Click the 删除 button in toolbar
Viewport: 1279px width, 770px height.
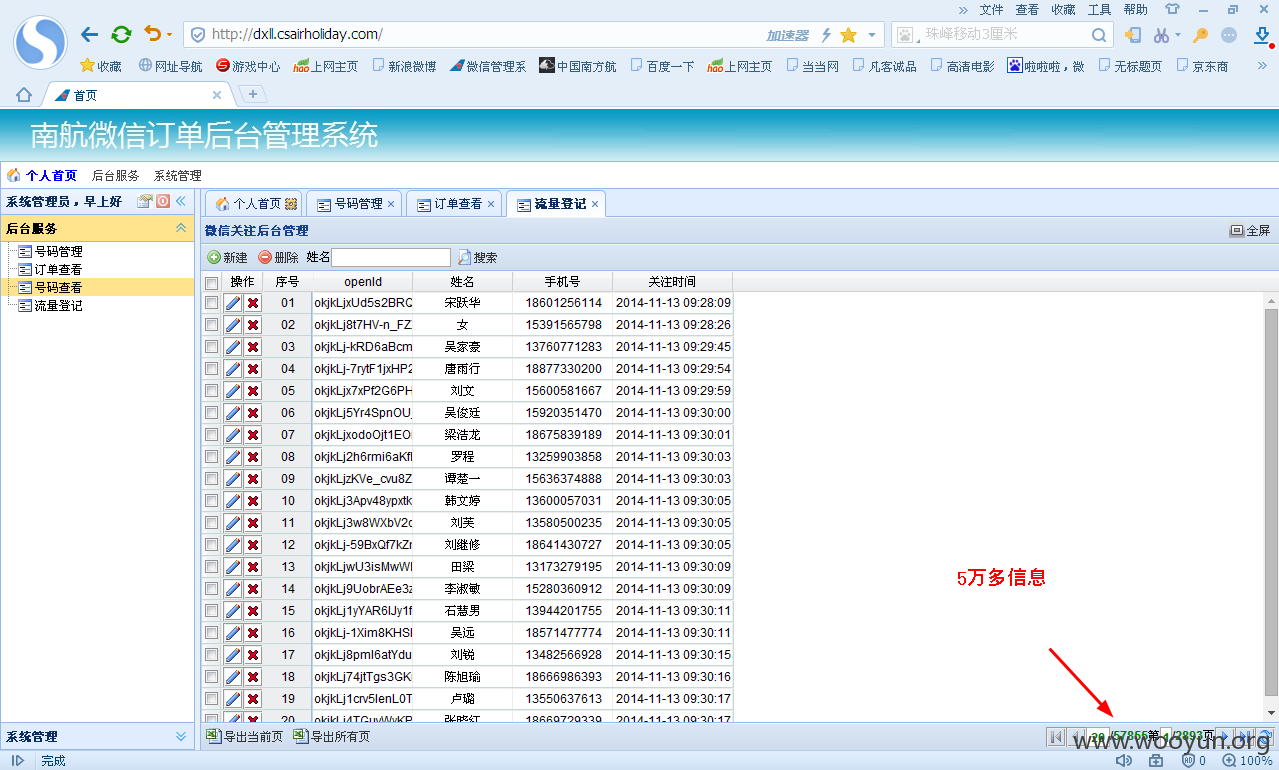click(x=278, y=257)
